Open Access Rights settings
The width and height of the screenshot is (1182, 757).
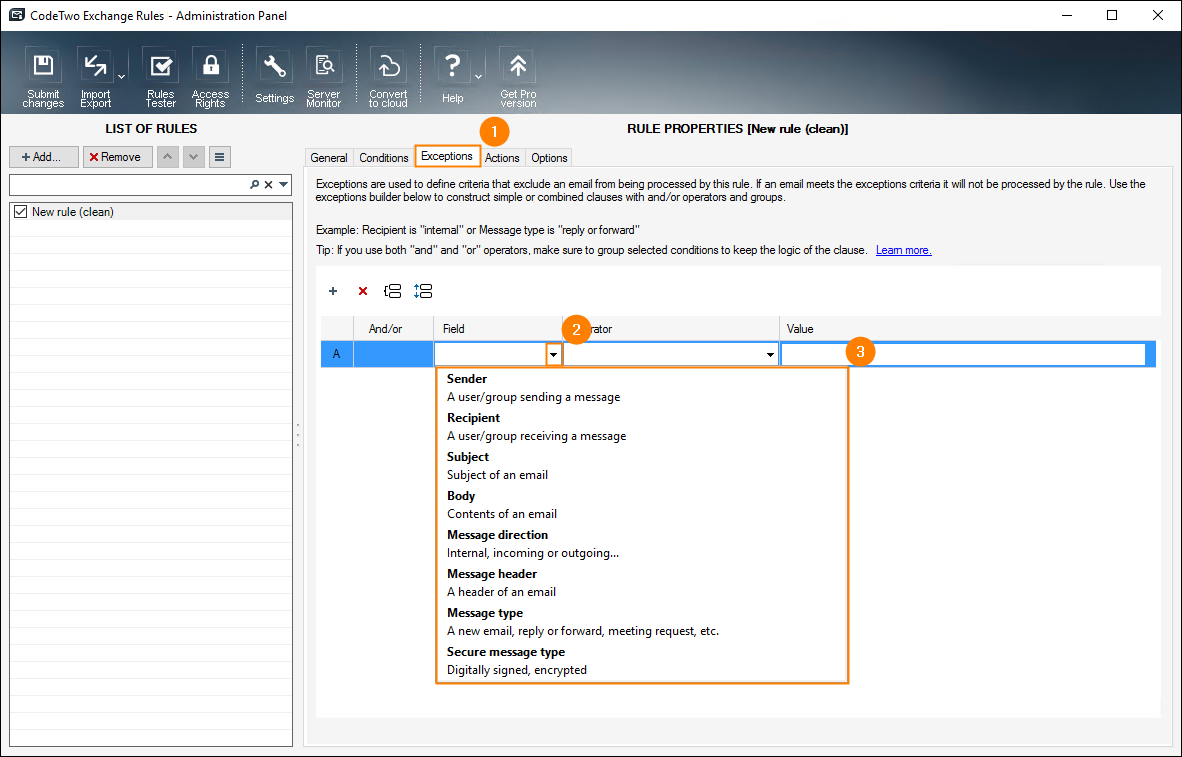210,78
